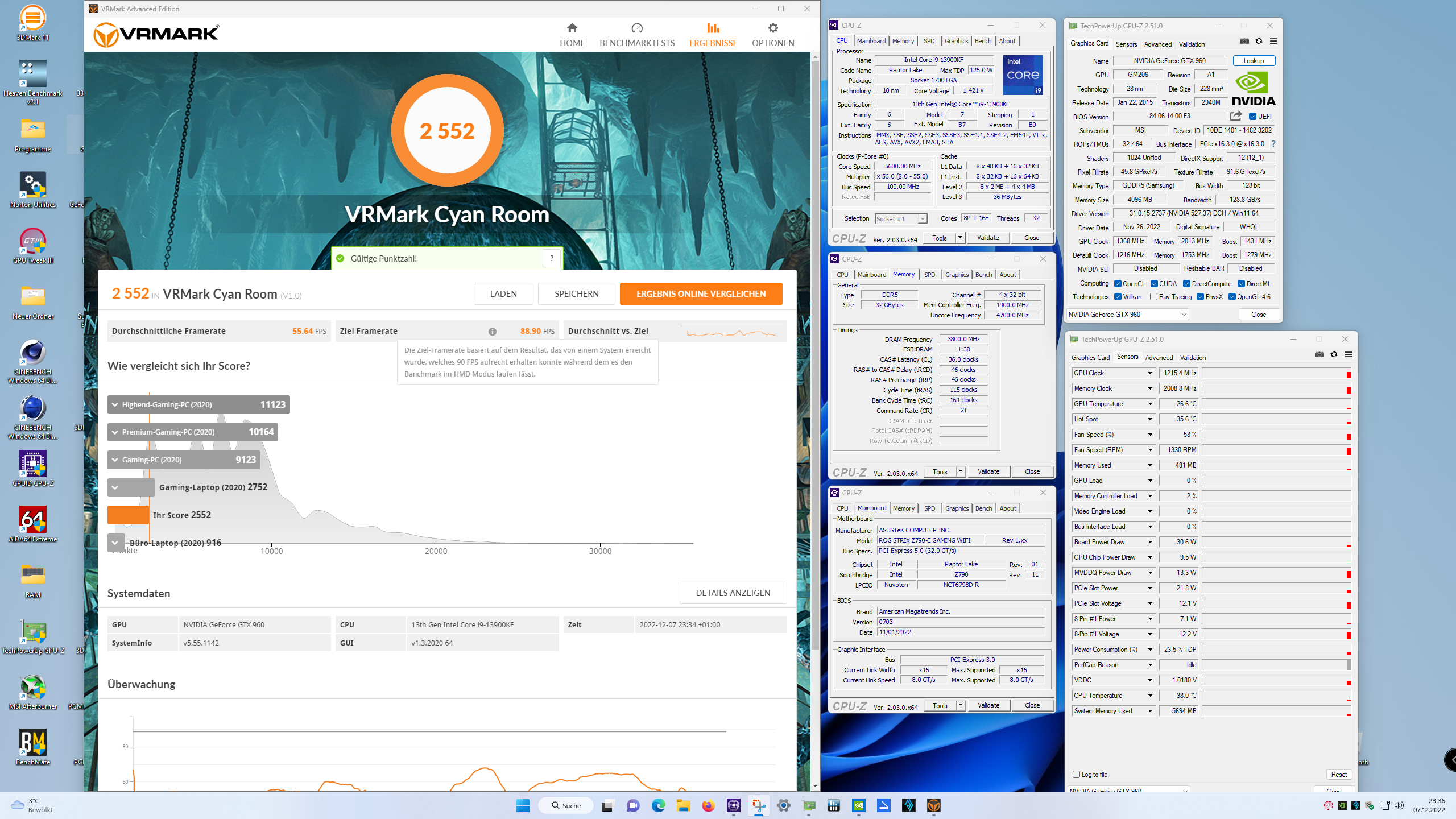Open Microsoft Edge from the taskbar
Viewport: 1456px width, 819px height.
659,805
